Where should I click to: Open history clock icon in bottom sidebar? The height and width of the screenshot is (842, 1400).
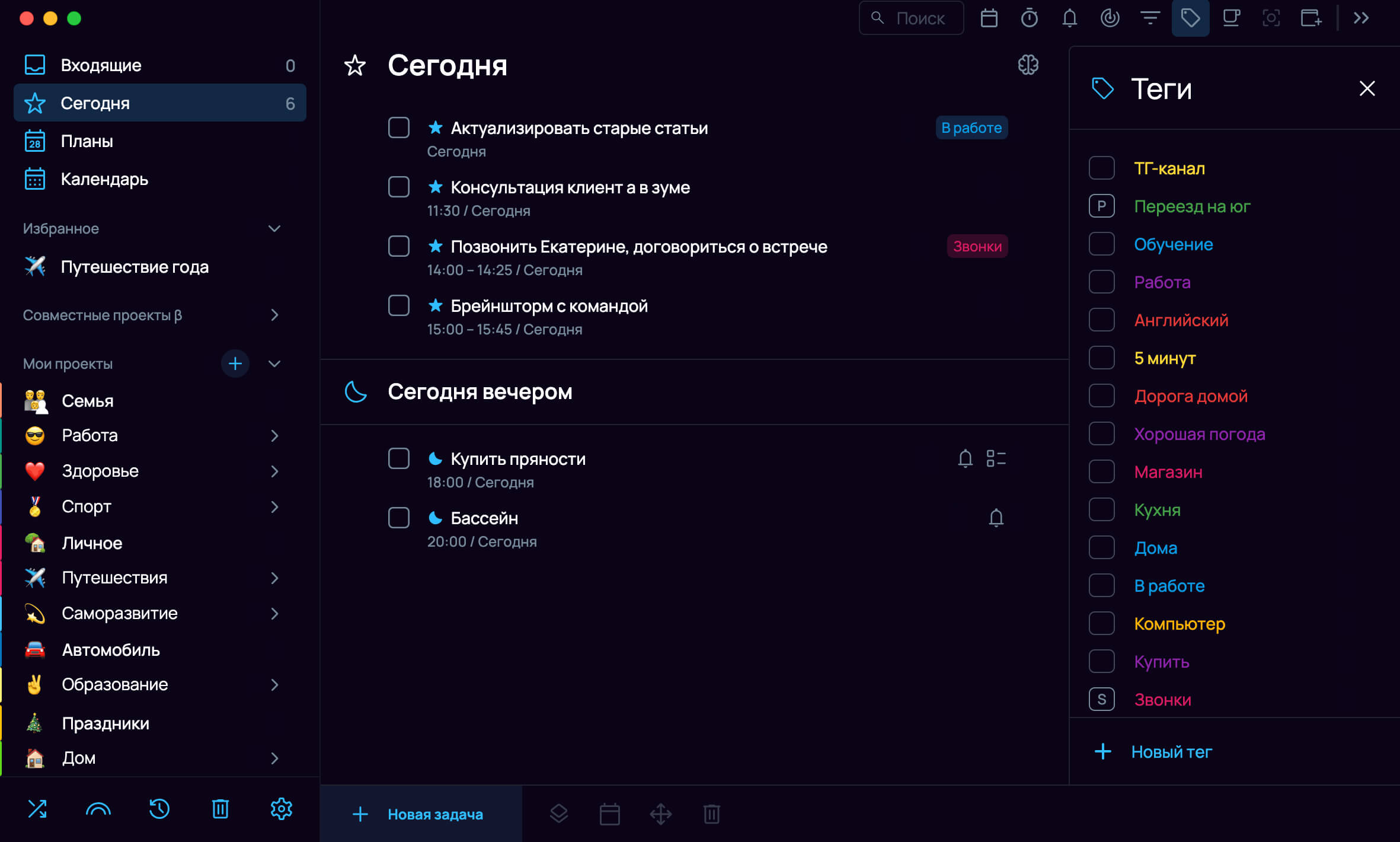(x=159, y=809)
